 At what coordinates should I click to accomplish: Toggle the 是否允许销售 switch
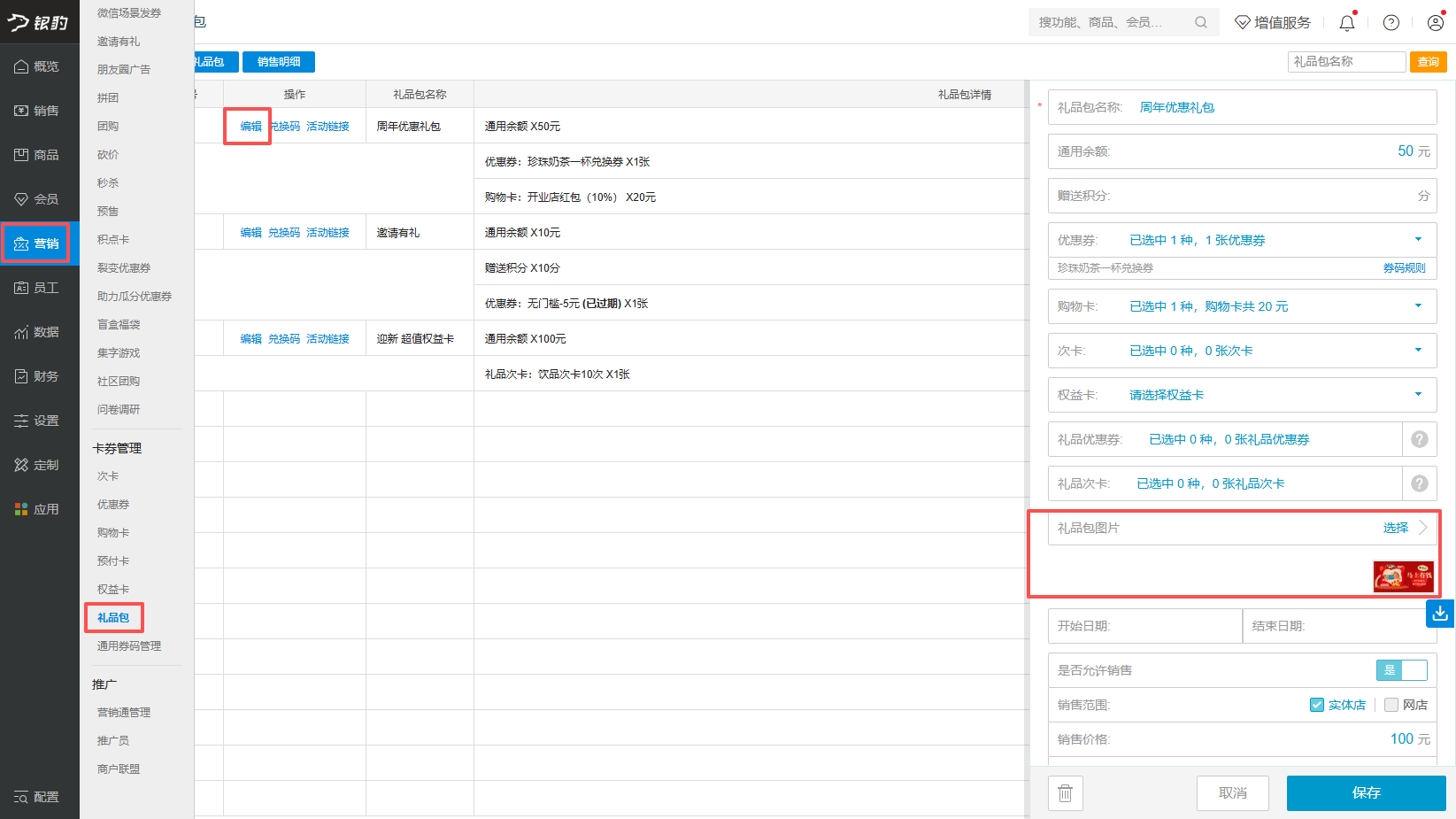(1401, 670)
